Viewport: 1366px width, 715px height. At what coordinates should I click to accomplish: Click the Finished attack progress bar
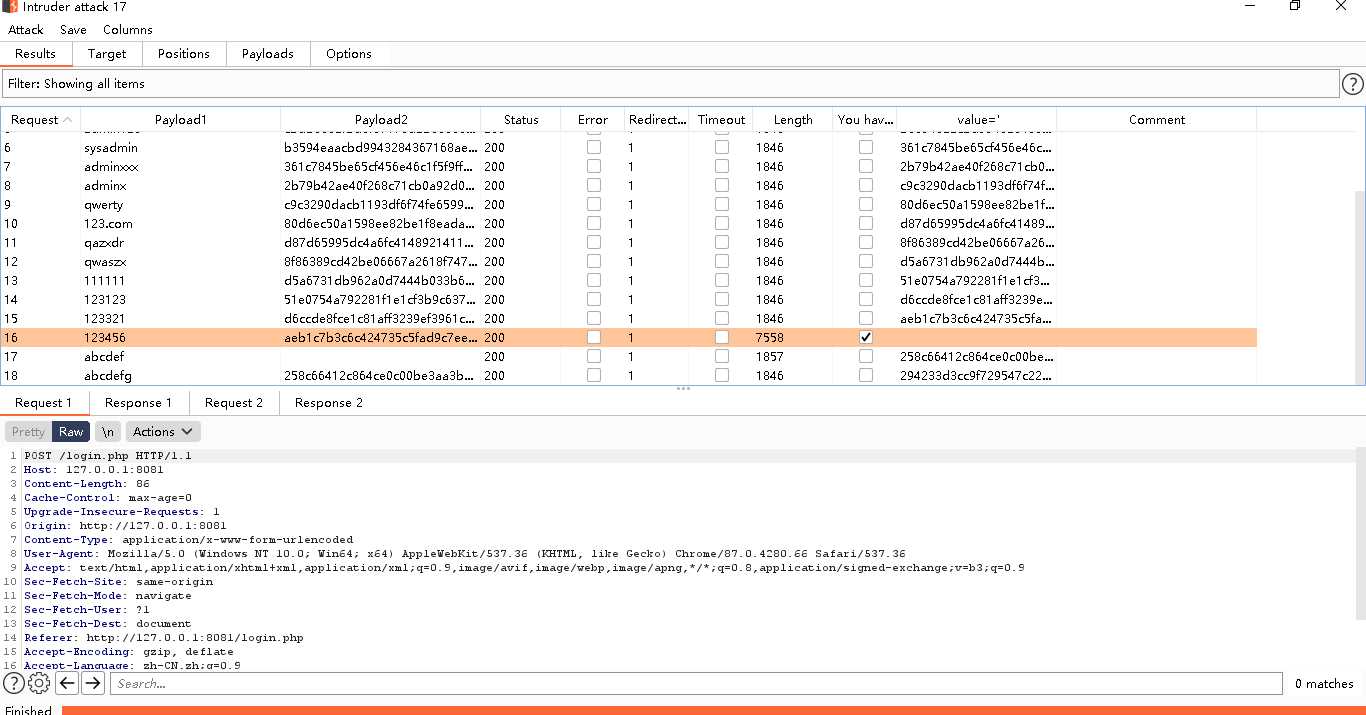[x=713, y=710]
